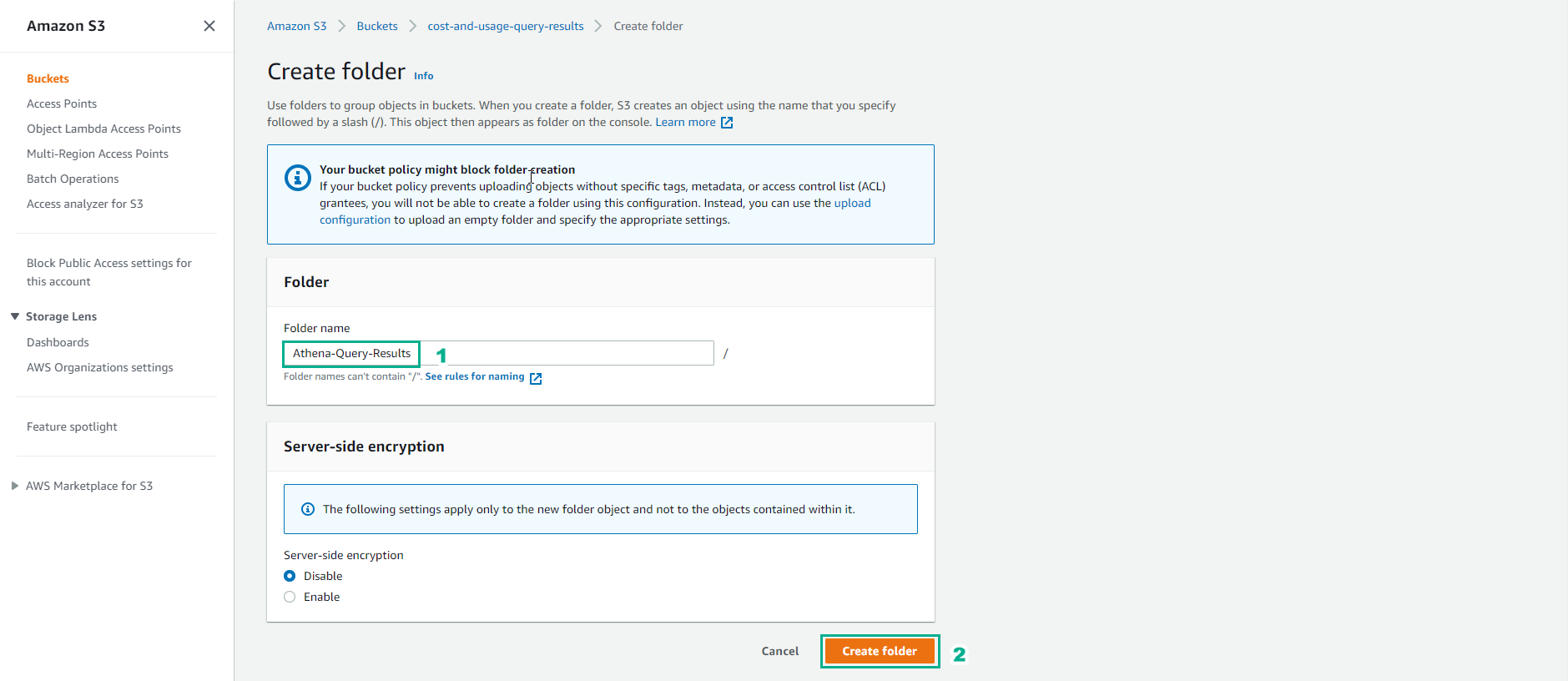
Task: Open the Learn more link
Action: pyautogui.click(x=685, y=122)
